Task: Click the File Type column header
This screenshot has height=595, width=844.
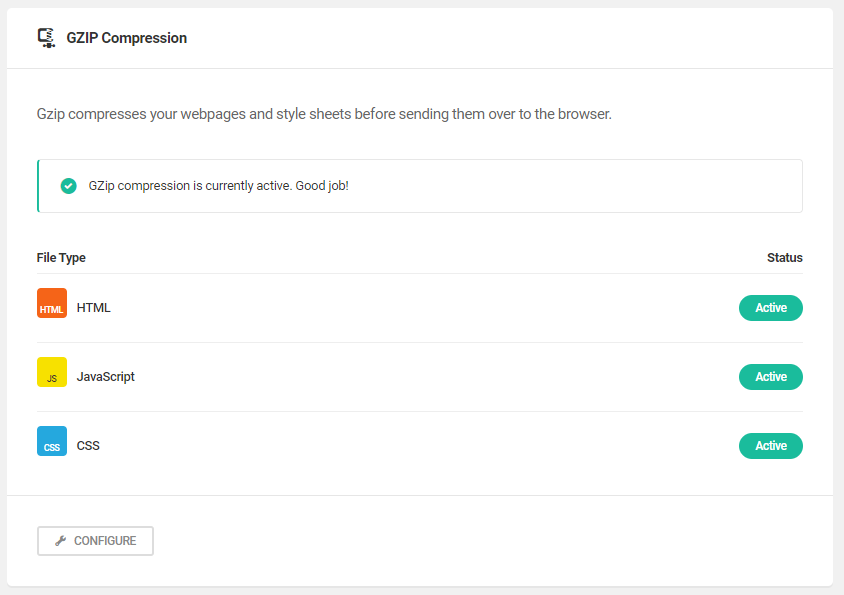Action: pos(61,258)
